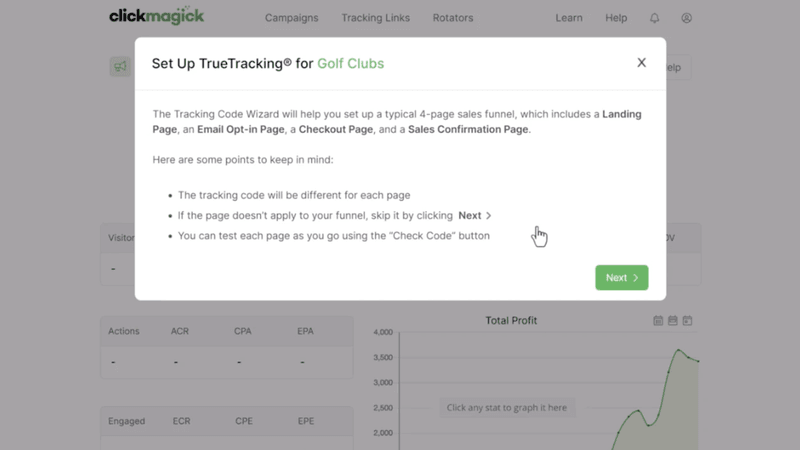The image size is (800, 450).
Task: Click the Next button in the wizard
Action: 621,278
